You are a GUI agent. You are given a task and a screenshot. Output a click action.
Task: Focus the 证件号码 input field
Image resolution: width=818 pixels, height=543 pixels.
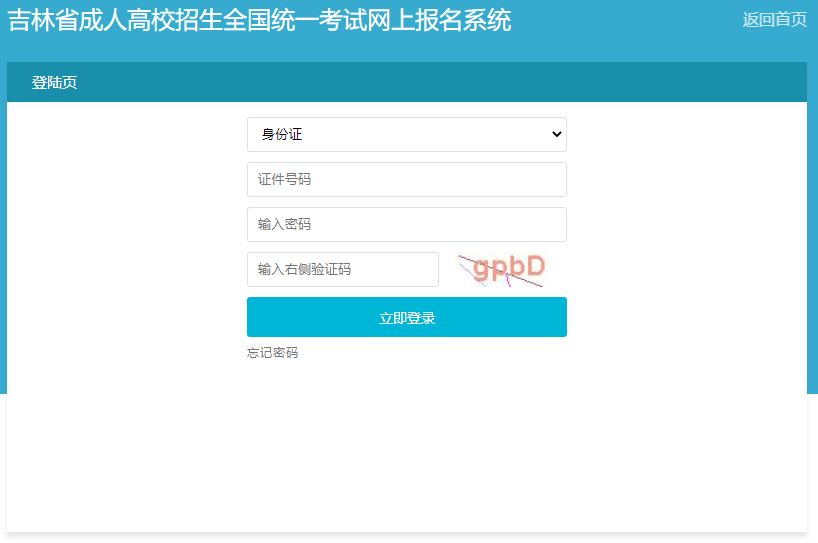[x=406, y=180]
